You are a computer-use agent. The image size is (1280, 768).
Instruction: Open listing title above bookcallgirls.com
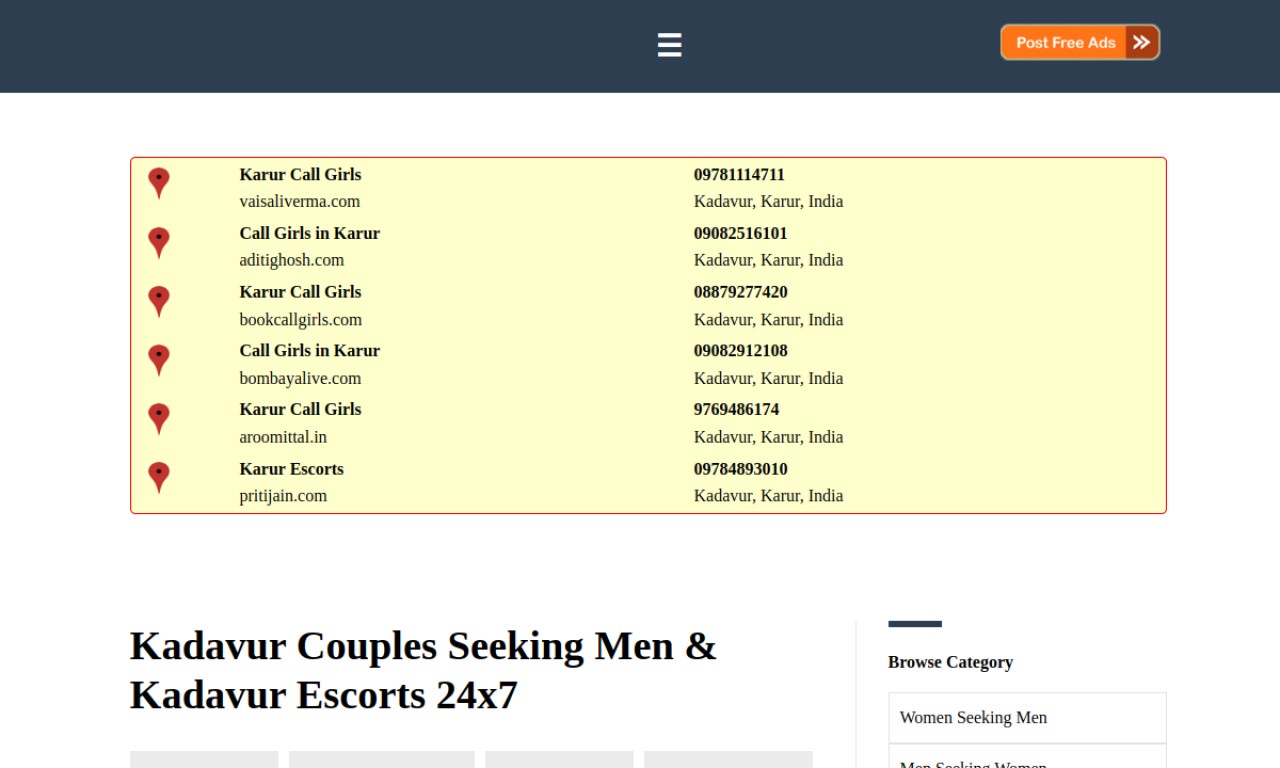300,292
